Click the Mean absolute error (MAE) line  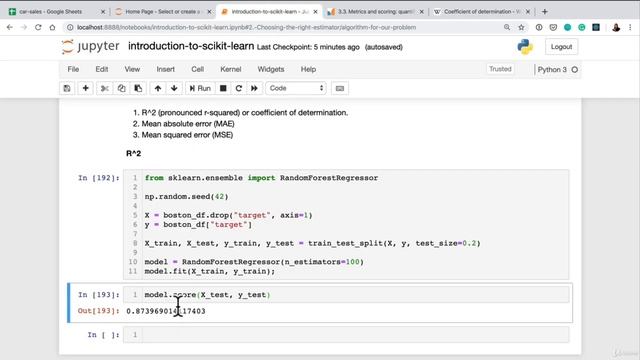[x=188, y=124]
